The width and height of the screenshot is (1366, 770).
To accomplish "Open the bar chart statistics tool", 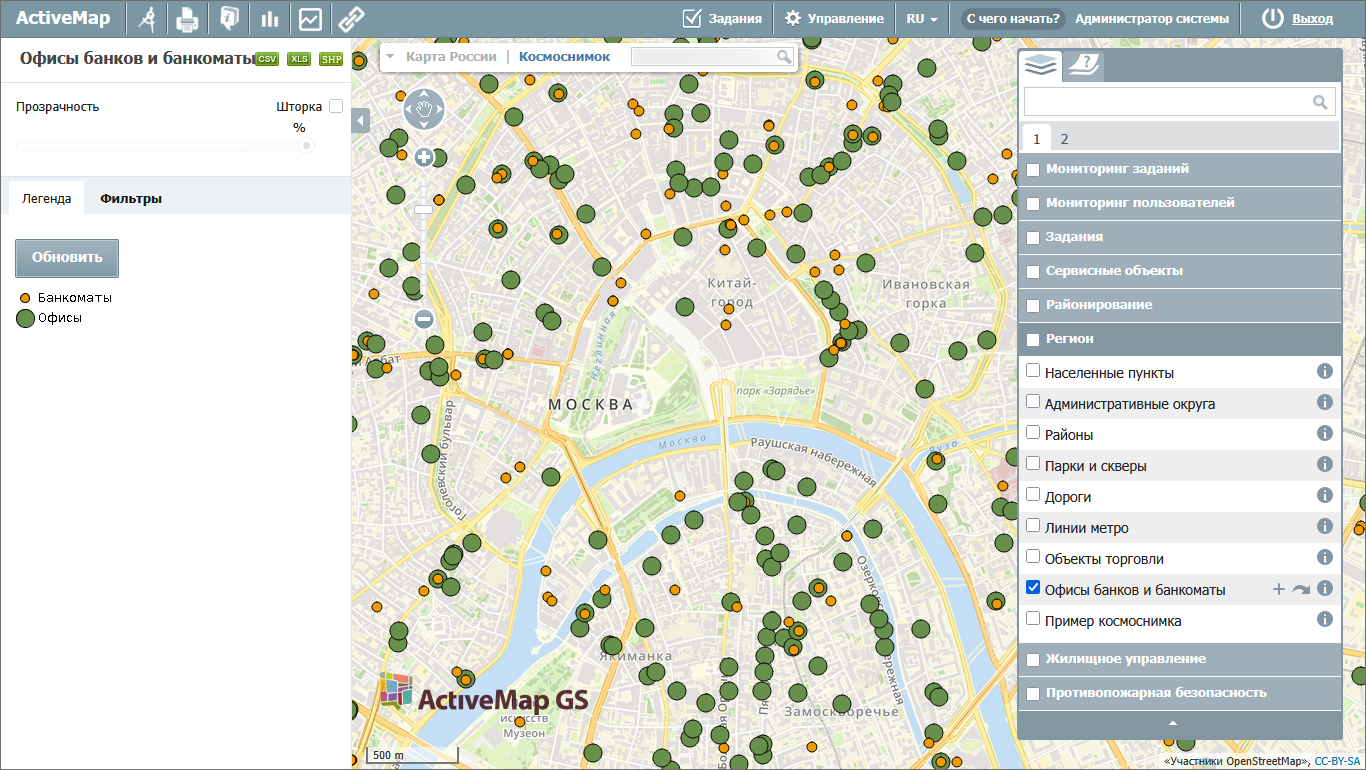I will [269, 18].
